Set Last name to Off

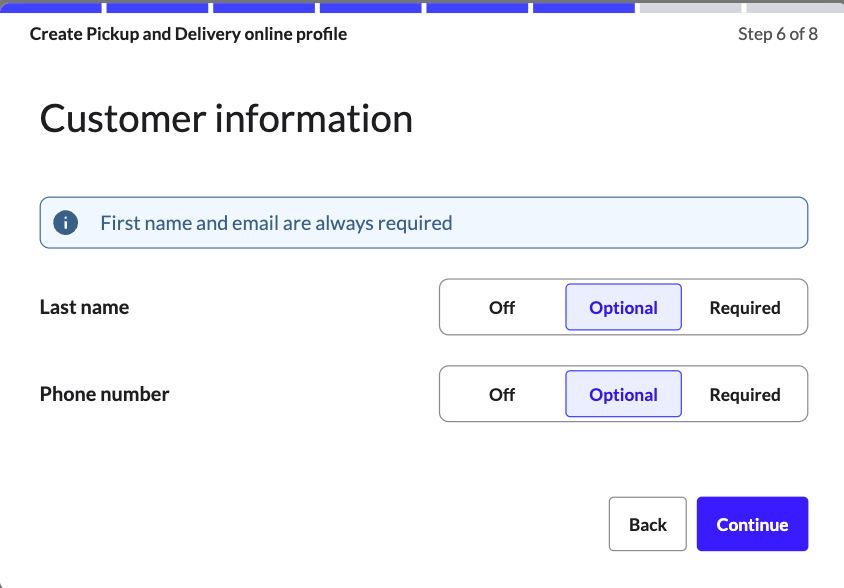502,307
